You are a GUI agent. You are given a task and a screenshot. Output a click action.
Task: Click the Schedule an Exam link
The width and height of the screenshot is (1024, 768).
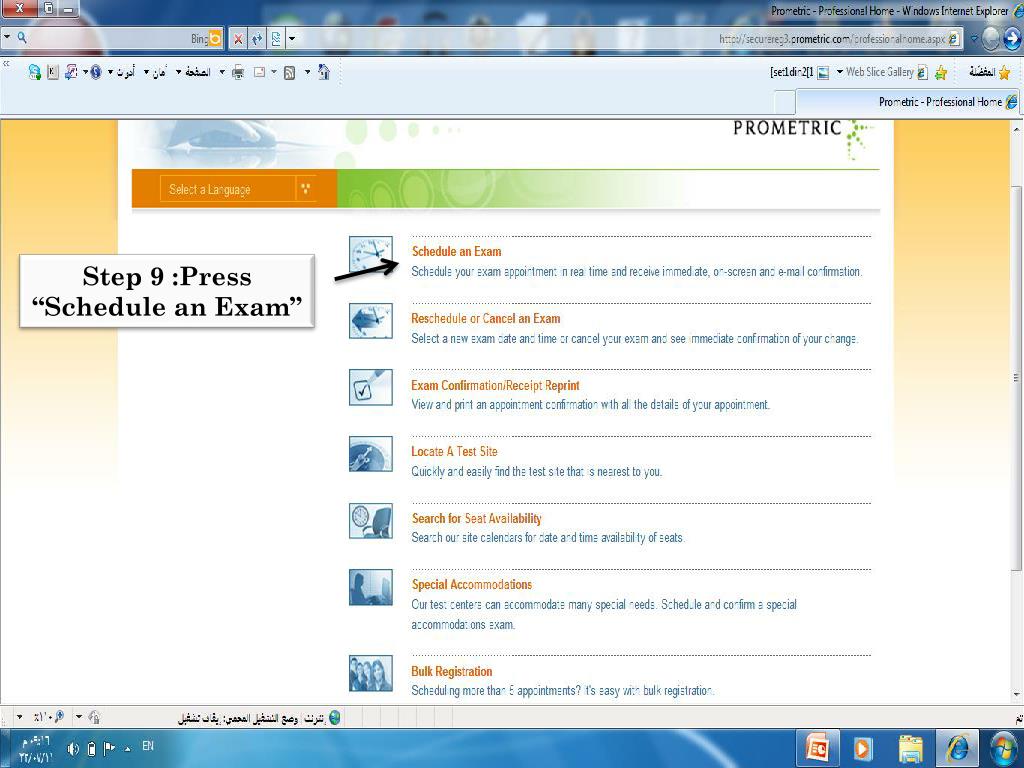[x=457, y=251]
